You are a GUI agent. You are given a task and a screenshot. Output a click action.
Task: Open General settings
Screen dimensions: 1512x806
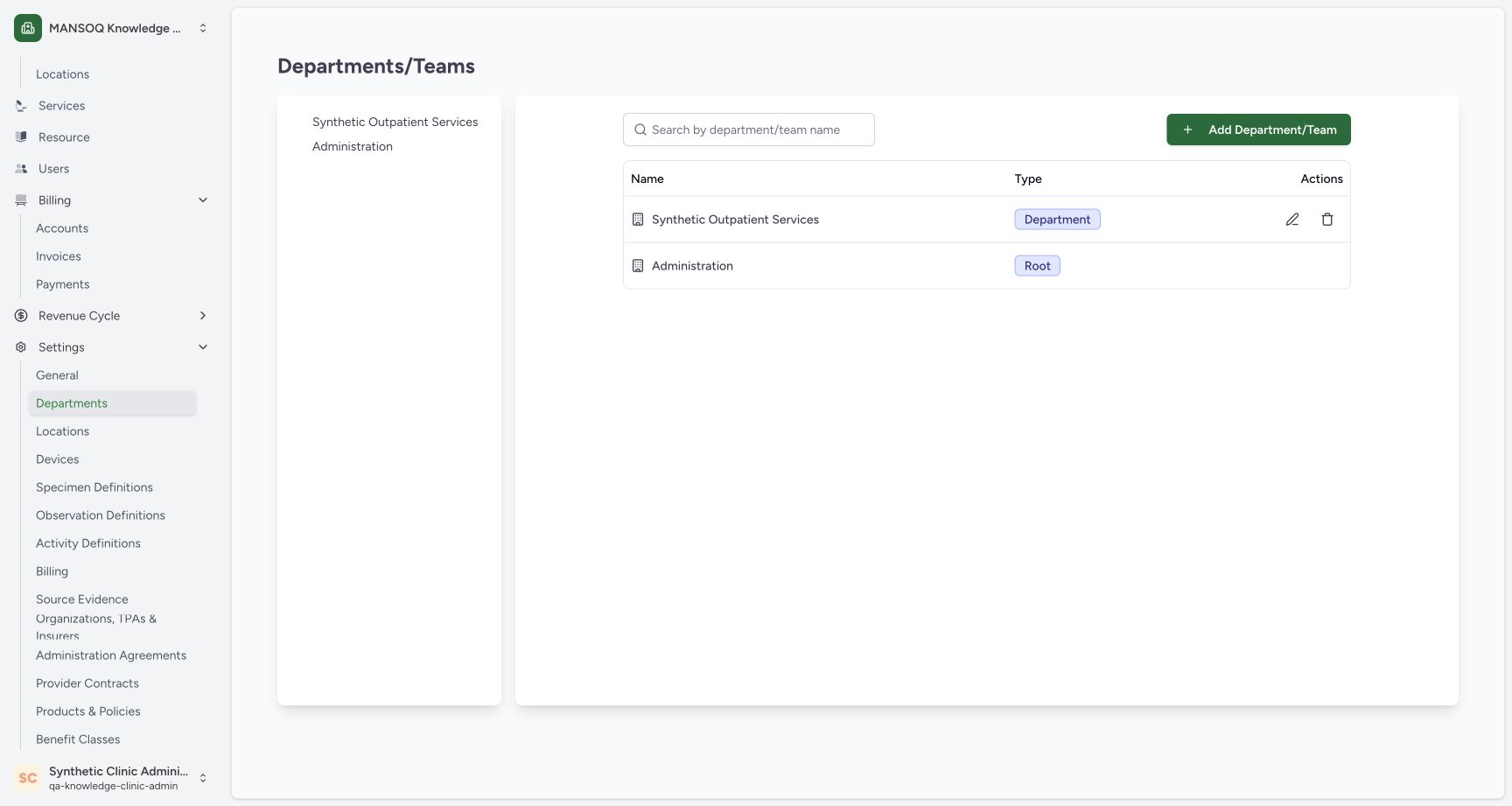pyautogui.click(x=57, y=375)
